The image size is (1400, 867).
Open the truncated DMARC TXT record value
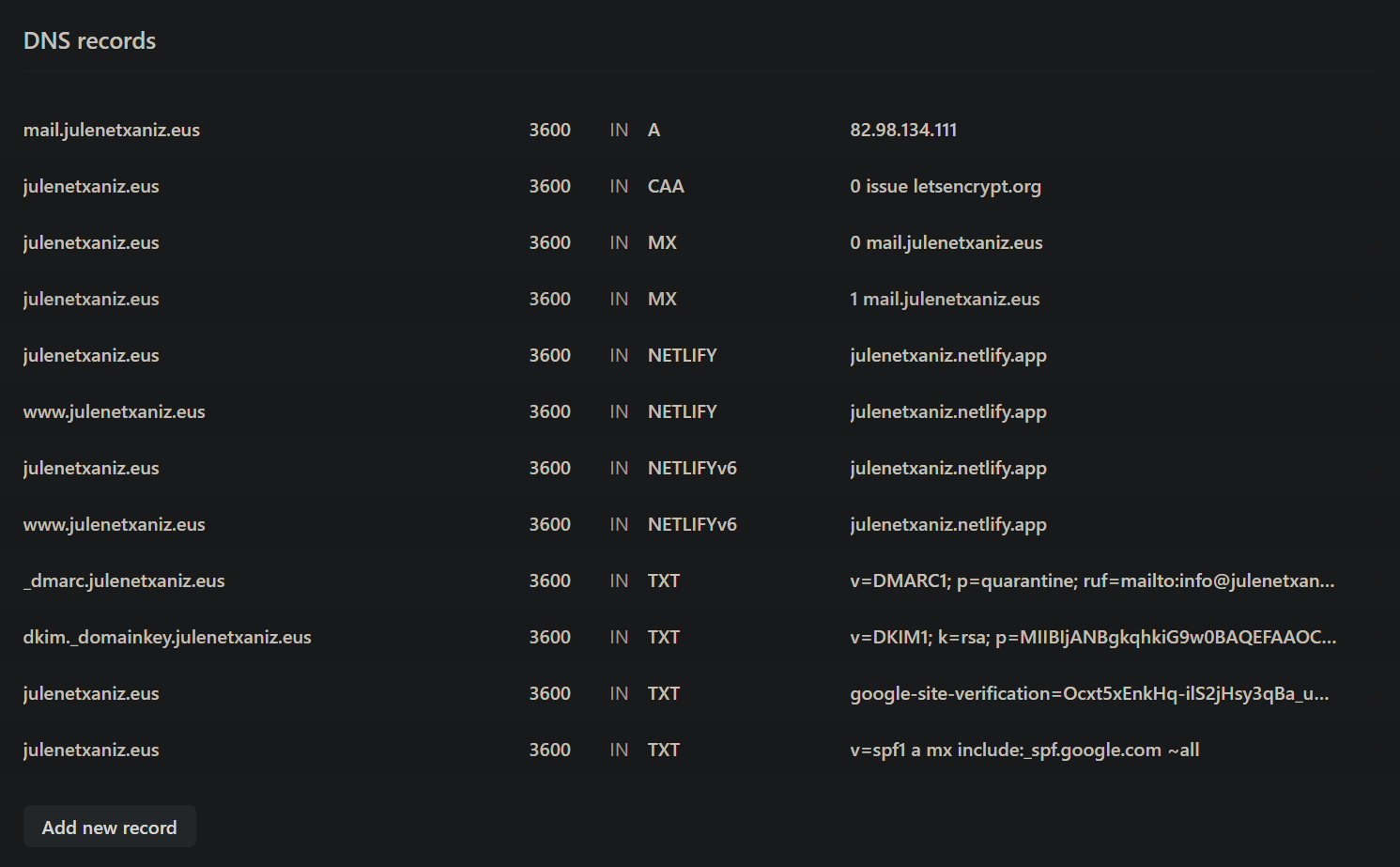point(1091,581)
